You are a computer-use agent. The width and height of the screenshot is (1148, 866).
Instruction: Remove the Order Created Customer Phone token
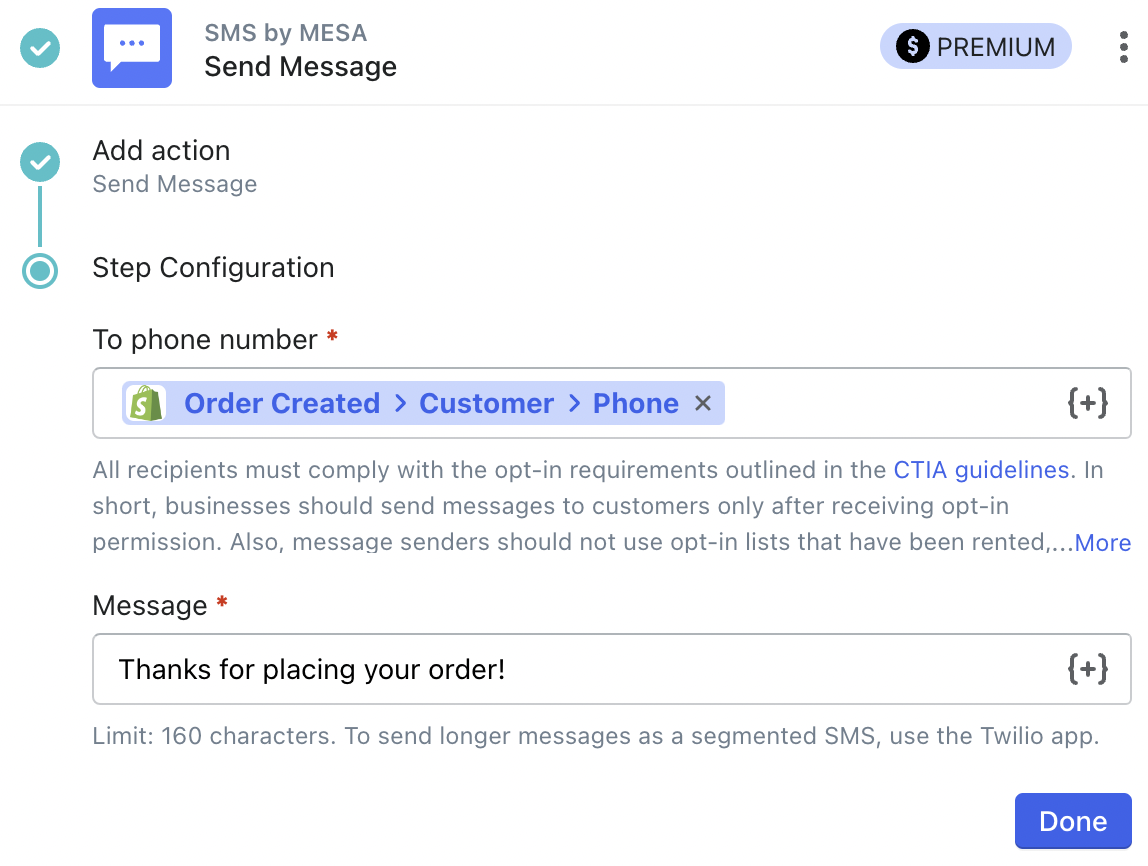point(703,403)
